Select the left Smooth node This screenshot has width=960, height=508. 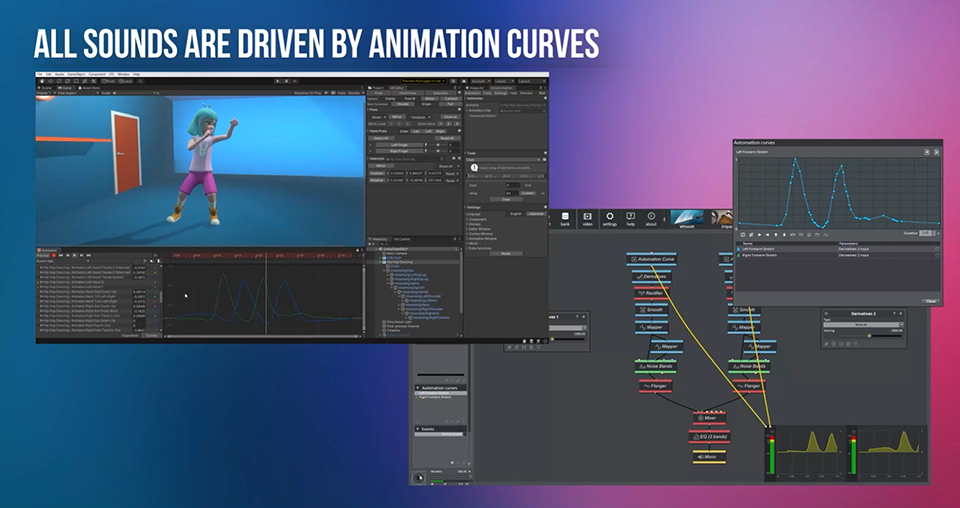coord(651,310)
